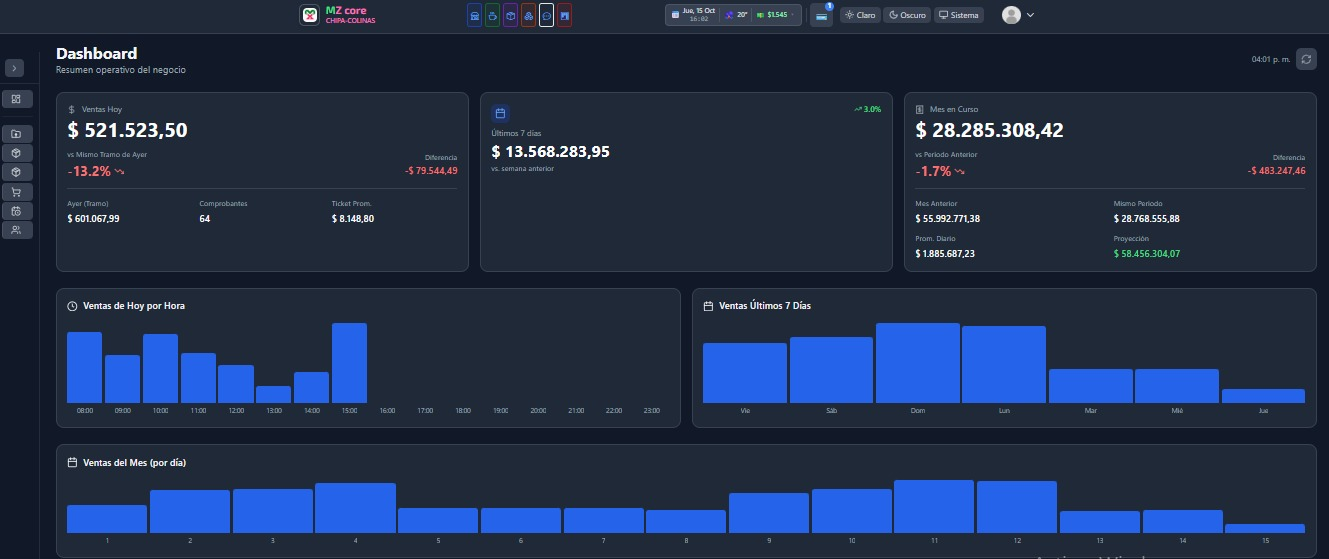Viewport: 1329px width, 559px height.
Task: Click the Jue bar in last 7 days chart
Action: [1263, 396]
